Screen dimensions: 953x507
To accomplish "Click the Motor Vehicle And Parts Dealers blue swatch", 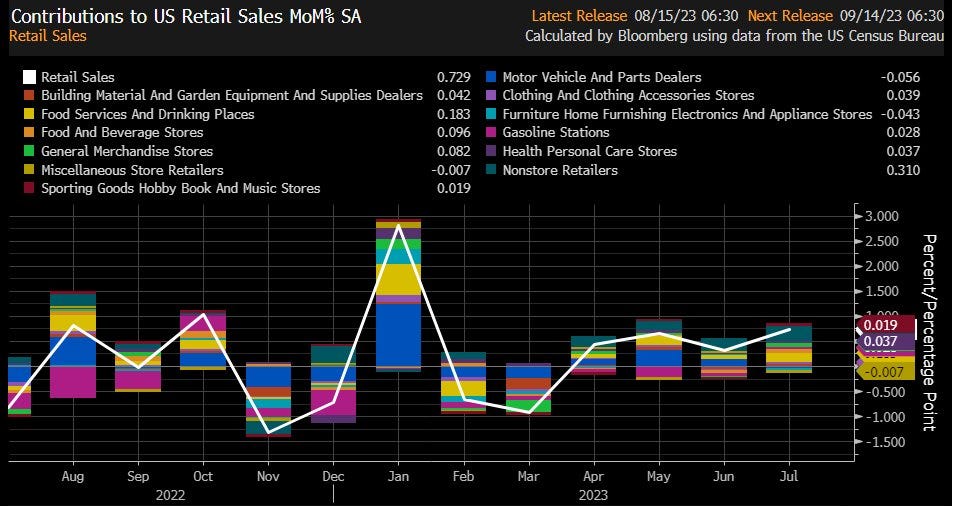I will tap(492, 77).
